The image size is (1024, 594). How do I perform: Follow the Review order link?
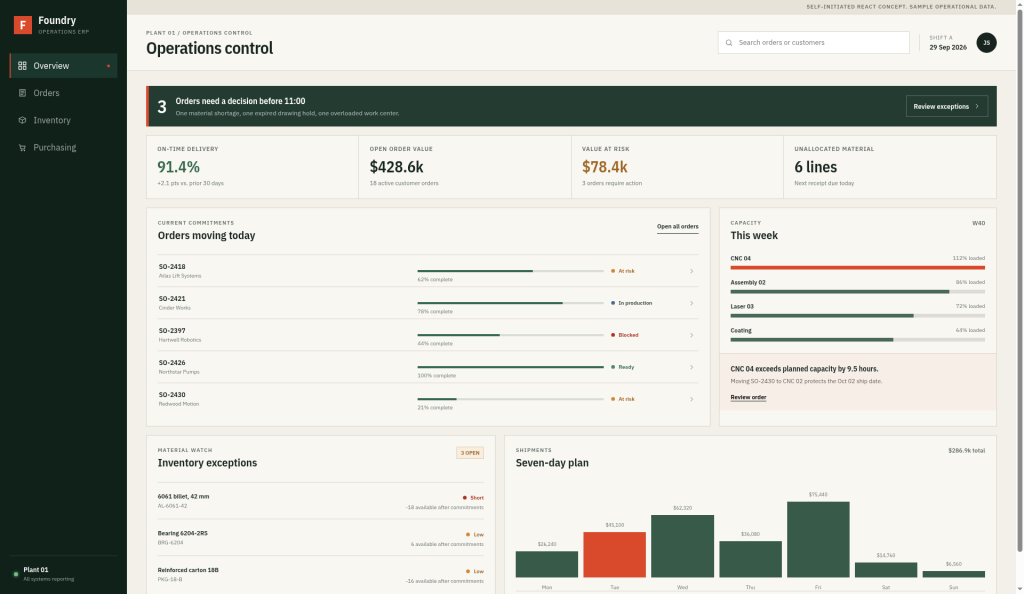(748, 397)
